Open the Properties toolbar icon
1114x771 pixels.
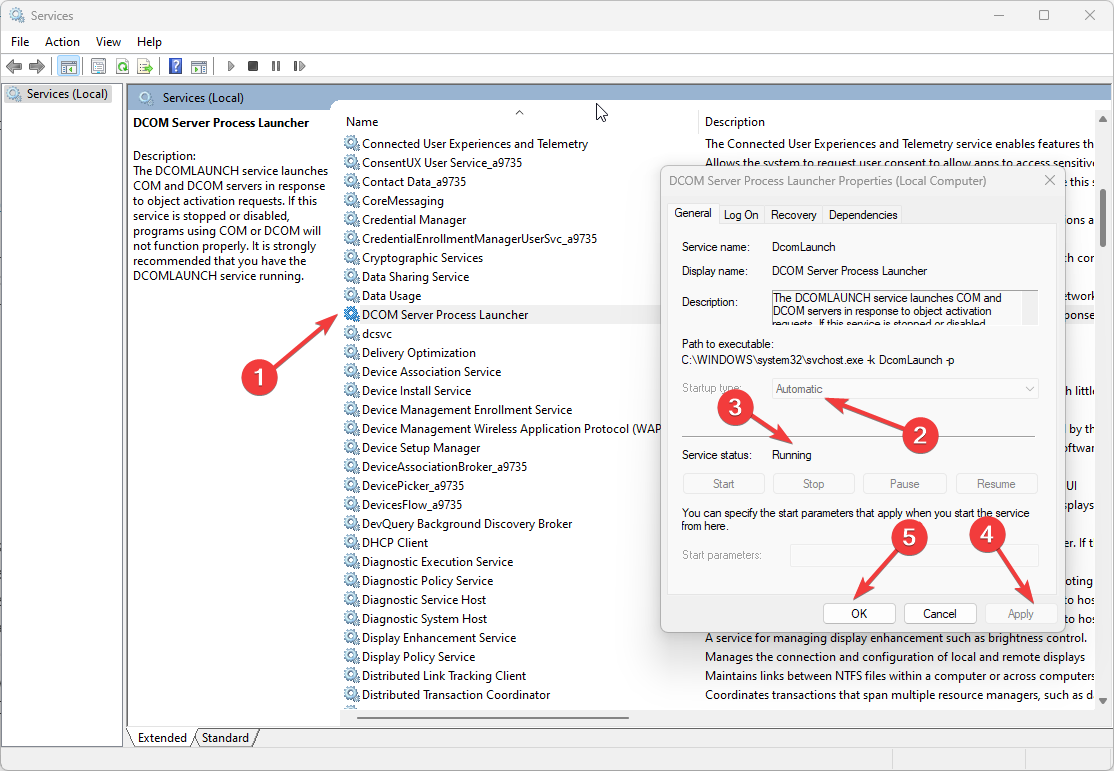click(99, 66)
